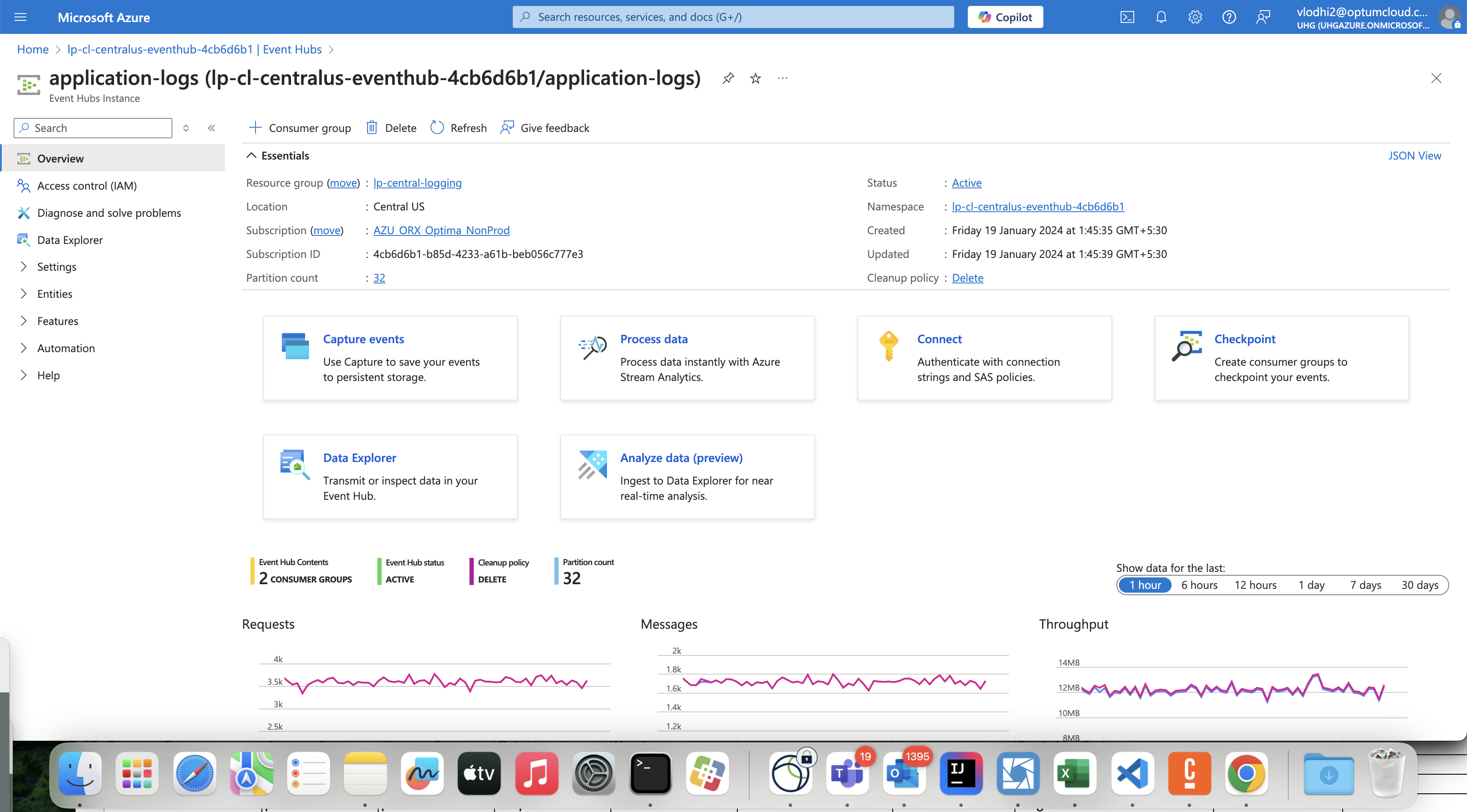This screenshot has width=1467, height=812.
Task: Click the sidebar Search field
Action: tap(93, 128)
